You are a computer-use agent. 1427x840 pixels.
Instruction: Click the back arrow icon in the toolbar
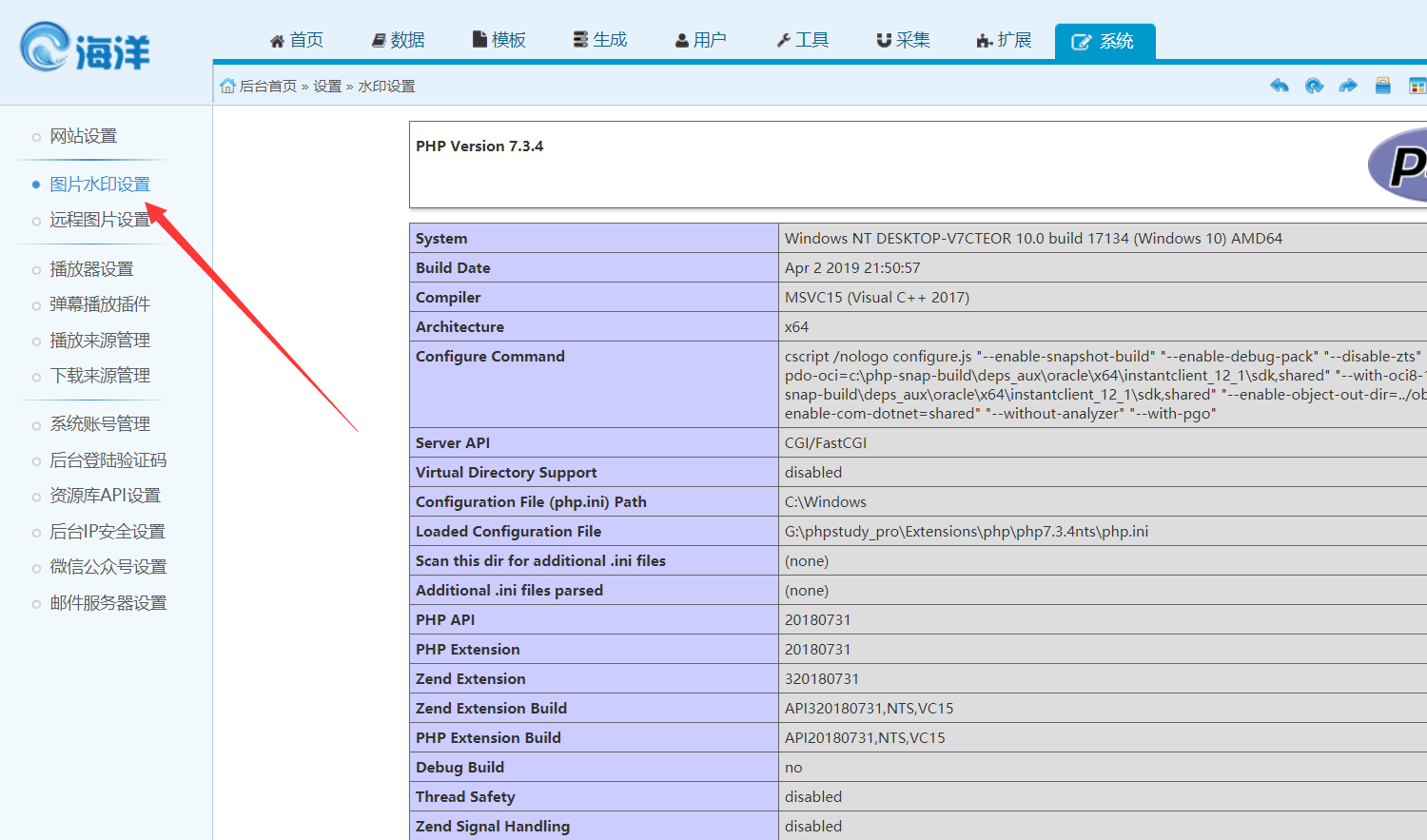1280,86
